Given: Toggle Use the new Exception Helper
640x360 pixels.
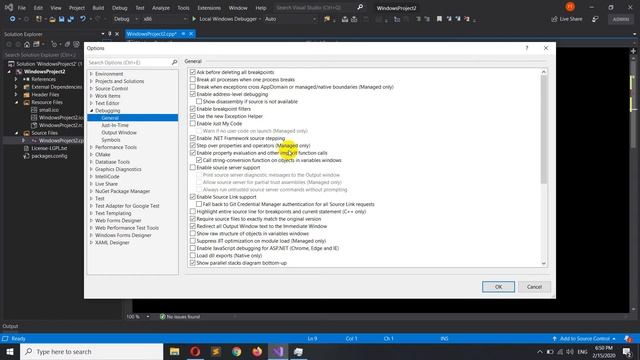Looking at the screenshot, I should 193,116.
